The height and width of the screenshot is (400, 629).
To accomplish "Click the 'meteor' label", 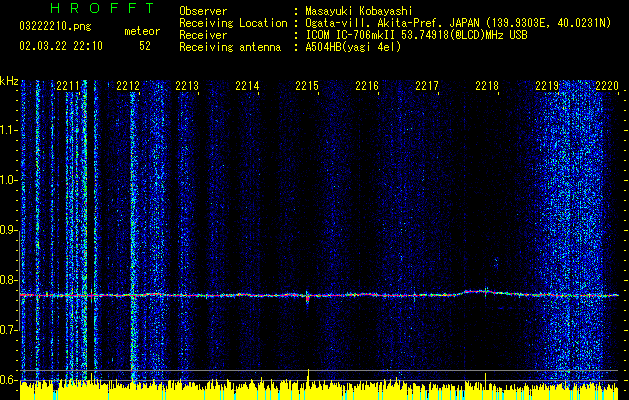I will (x=142, y=31).
